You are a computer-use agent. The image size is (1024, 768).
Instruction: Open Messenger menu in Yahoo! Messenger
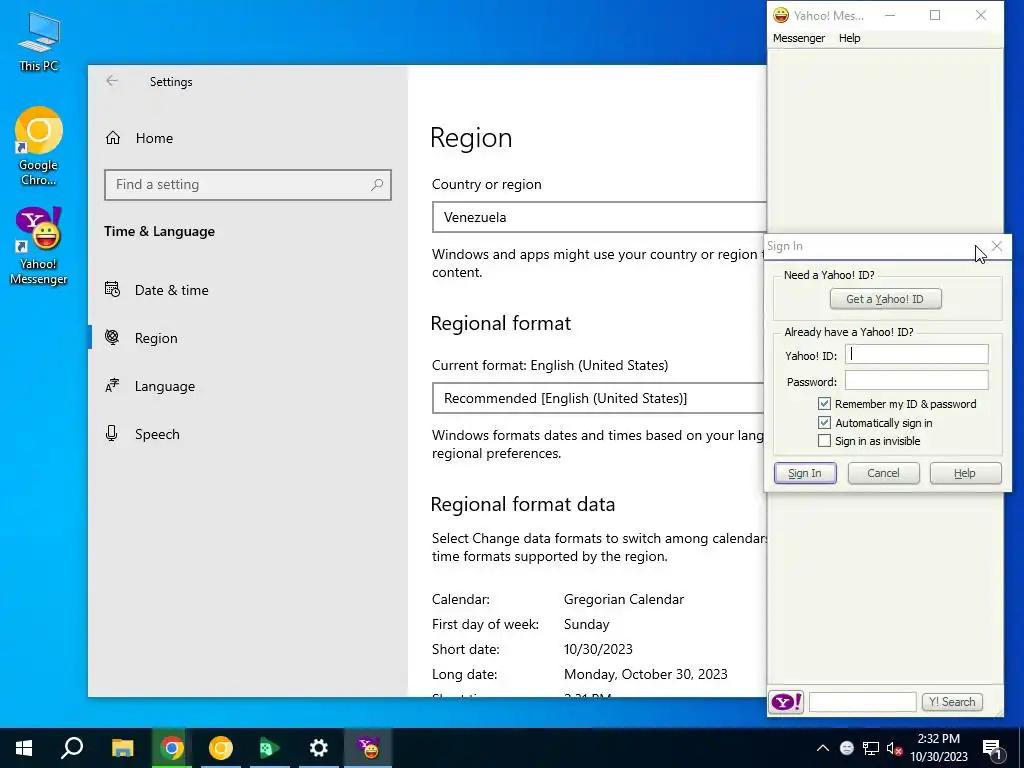(799, 38)
